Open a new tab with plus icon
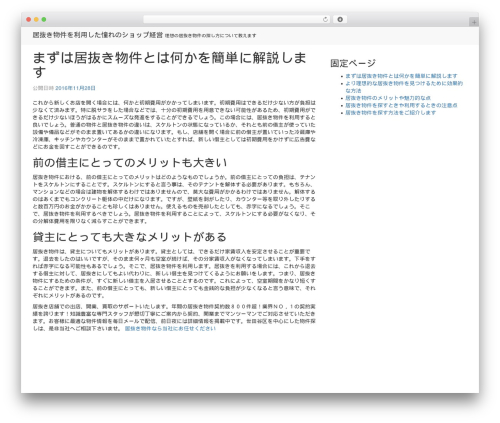Image resolution: width=500 pixels, height=423 pixels. pyautogui.click(x=474, y=22)
